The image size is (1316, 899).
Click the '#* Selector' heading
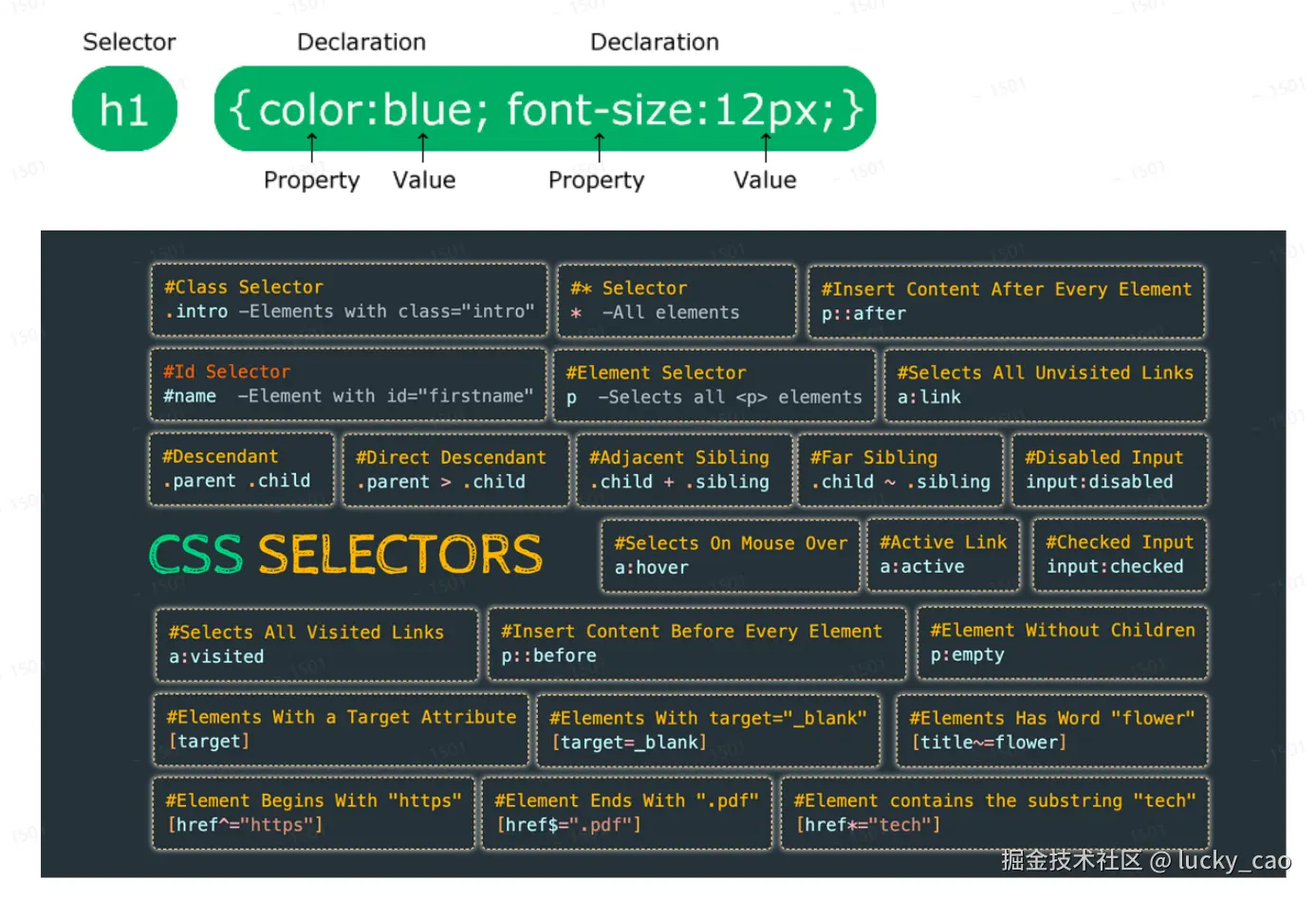pos(628,288)
